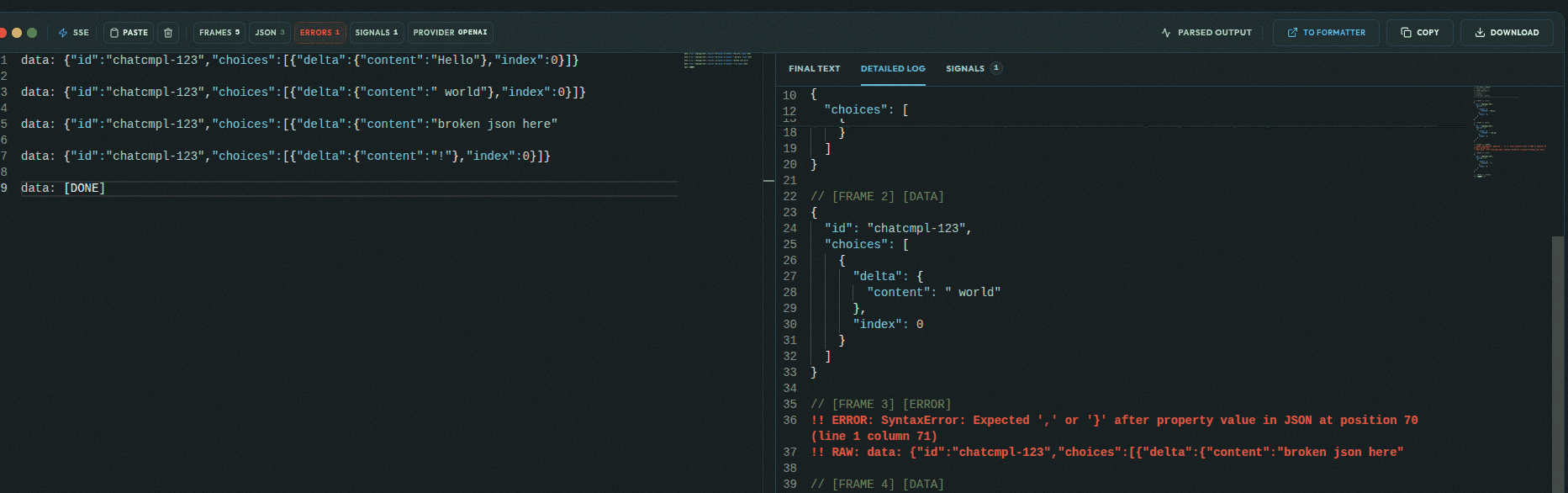Click line number 9 in input gutter
Screen dimensions: 1568x493
(x=4, y=188)
